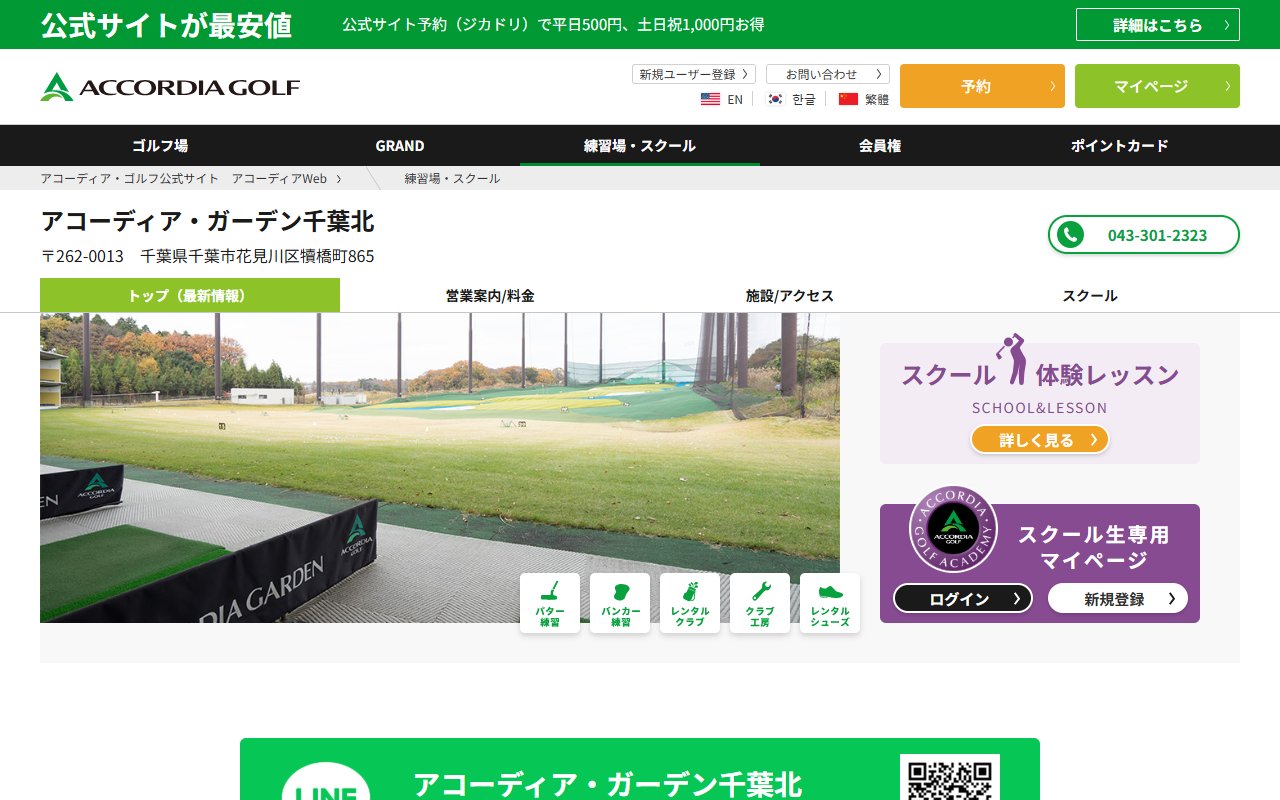Viewport: 1280px width, 800px height.
Task: Click the Accordia Golf logo
Action: (170, 87)
